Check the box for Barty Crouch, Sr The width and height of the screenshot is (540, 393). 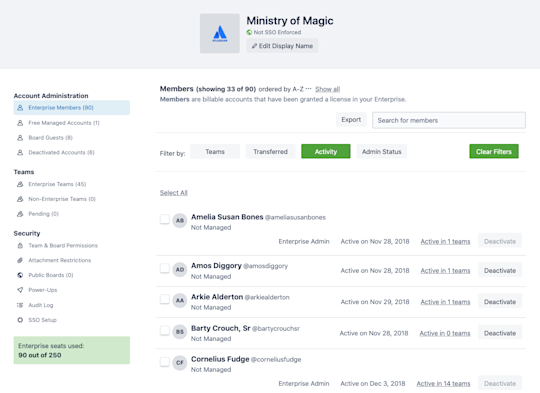165,330
